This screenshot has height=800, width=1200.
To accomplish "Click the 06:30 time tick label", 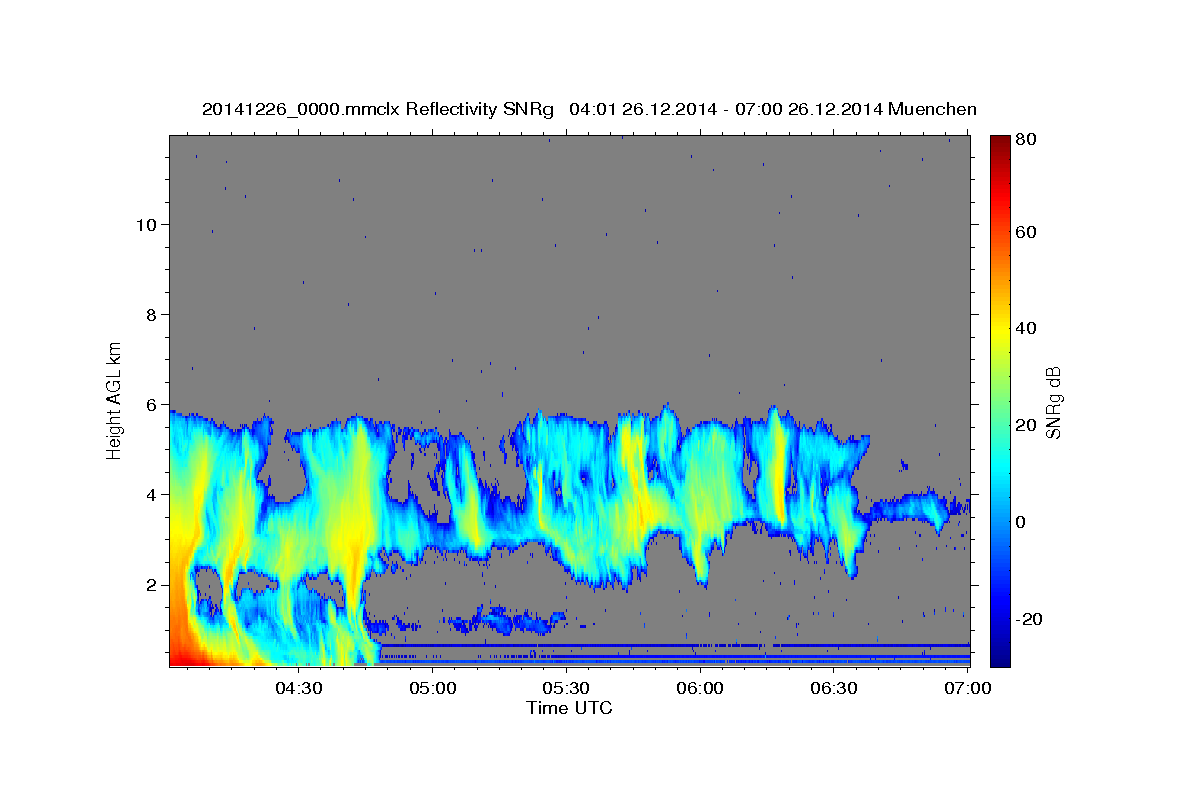I will point(834,688).
